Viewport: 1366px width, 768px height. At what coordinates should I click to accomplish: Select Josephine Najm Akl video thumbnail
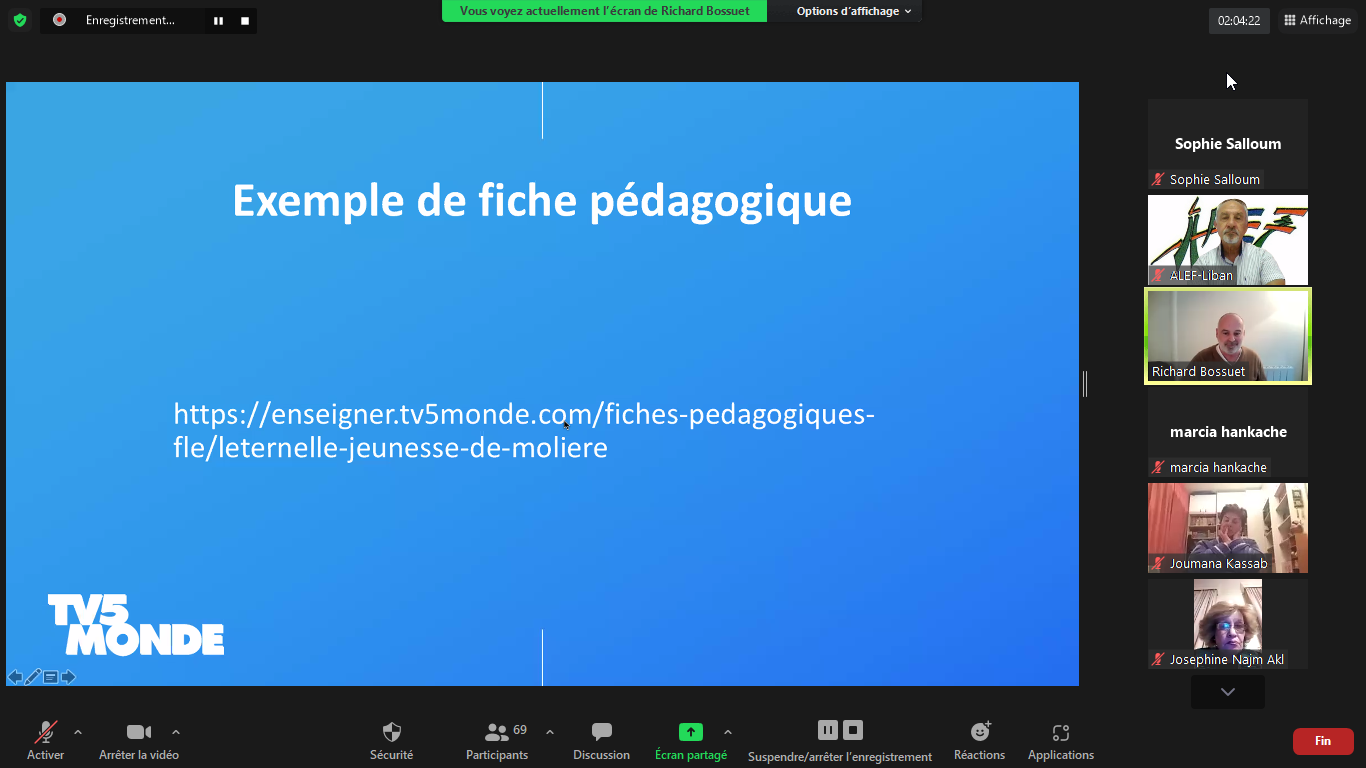pos(1228,624)
